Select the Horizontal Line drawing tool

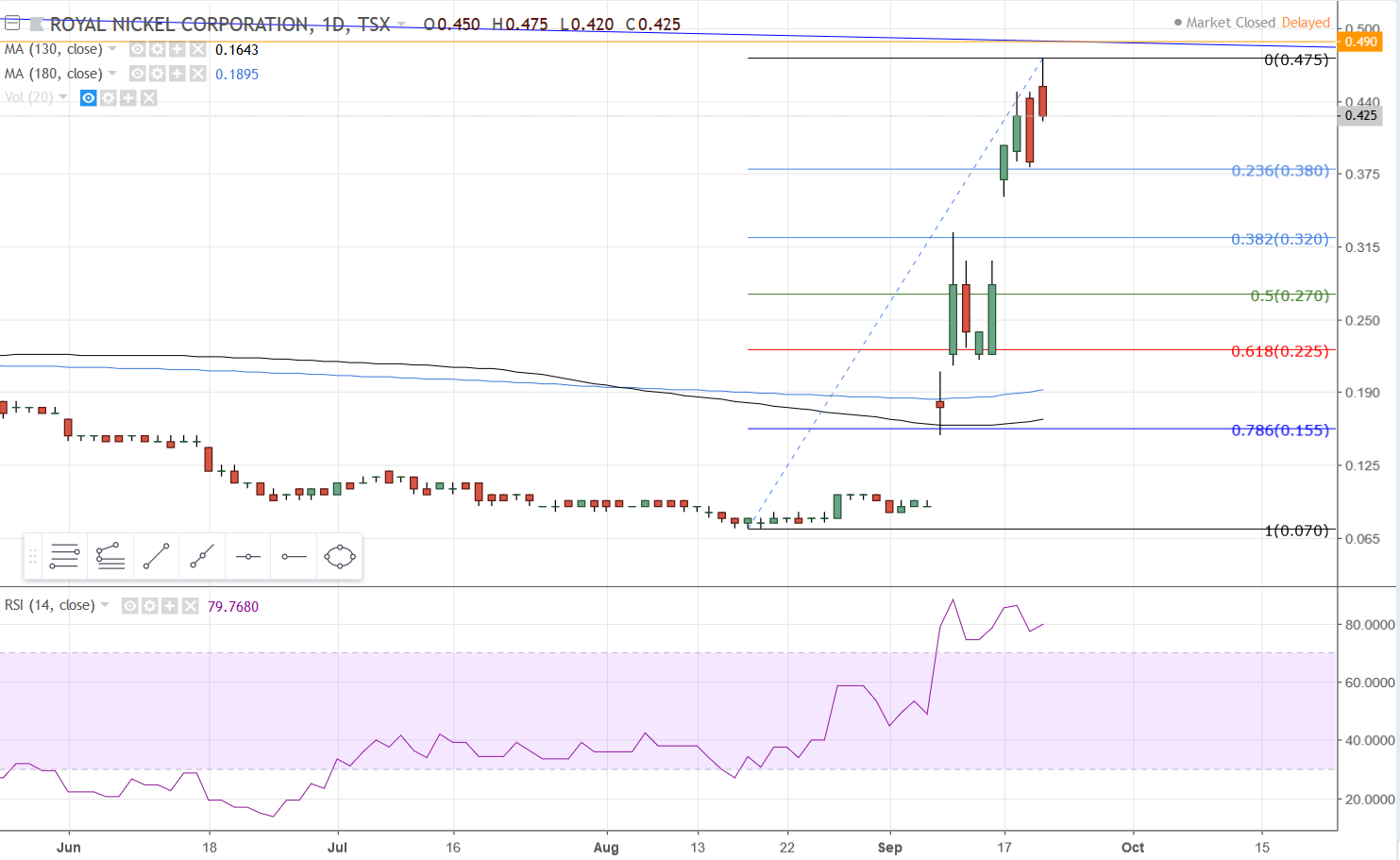[247, 557]
